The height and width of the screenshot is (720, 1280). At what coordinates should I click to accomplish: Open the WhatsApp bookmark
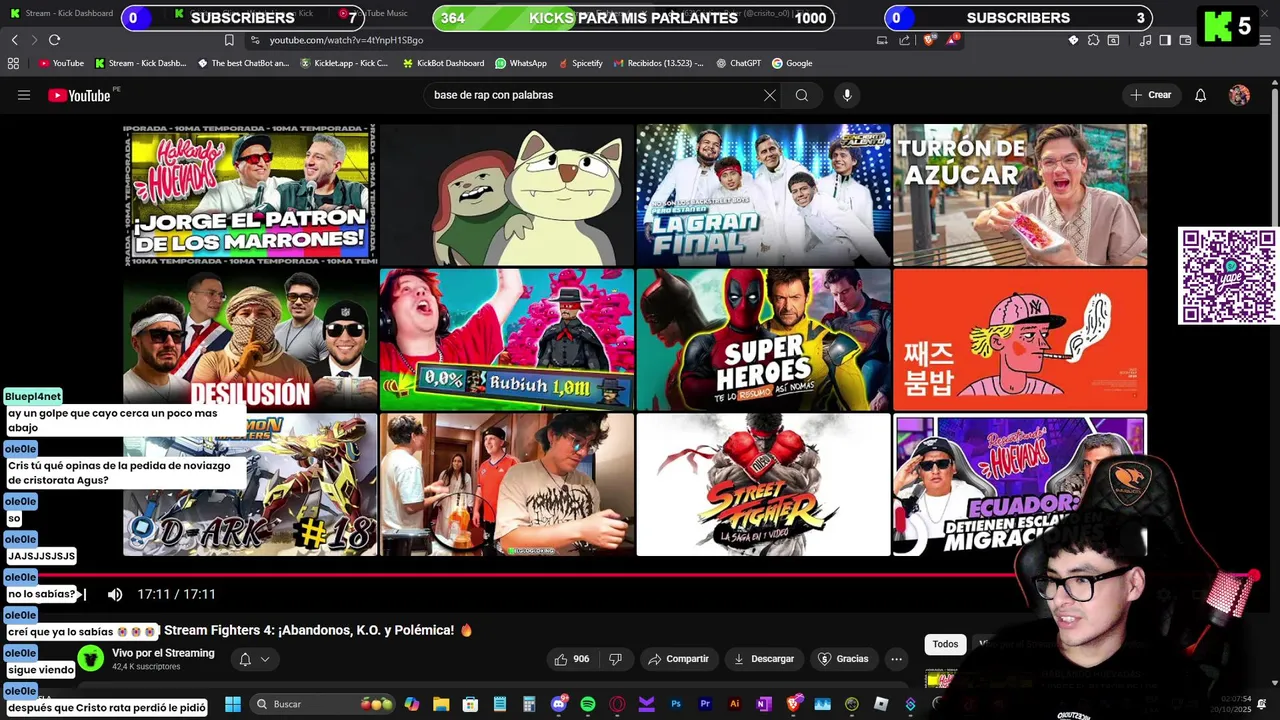pyautogui.click(x=520, y=63)
